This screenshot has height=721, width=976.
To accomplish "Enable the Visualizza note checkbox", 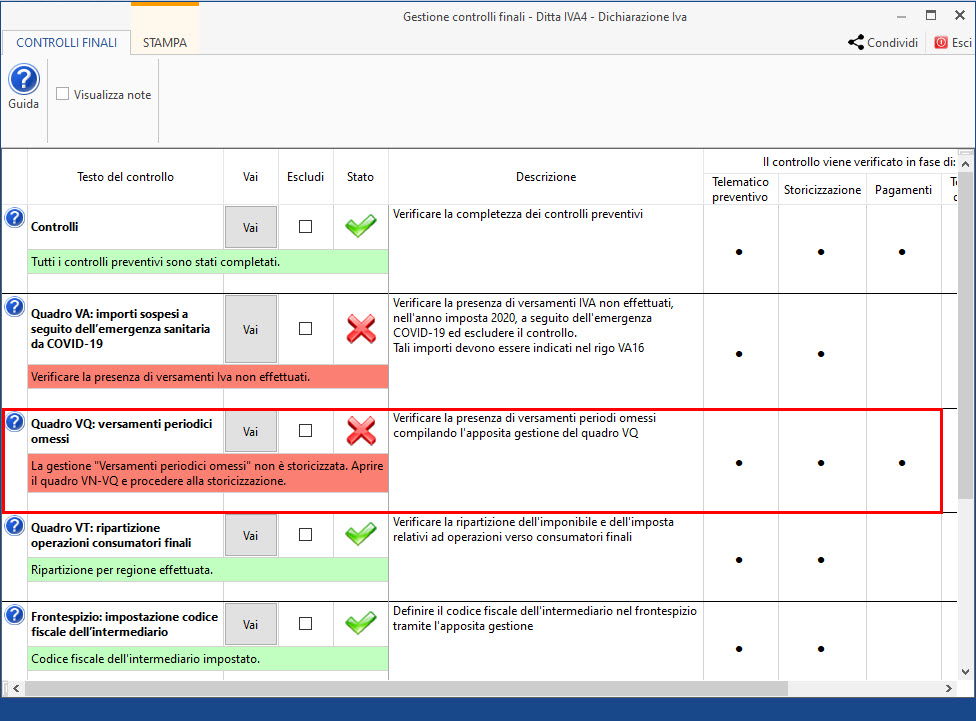I will (63, 95).
